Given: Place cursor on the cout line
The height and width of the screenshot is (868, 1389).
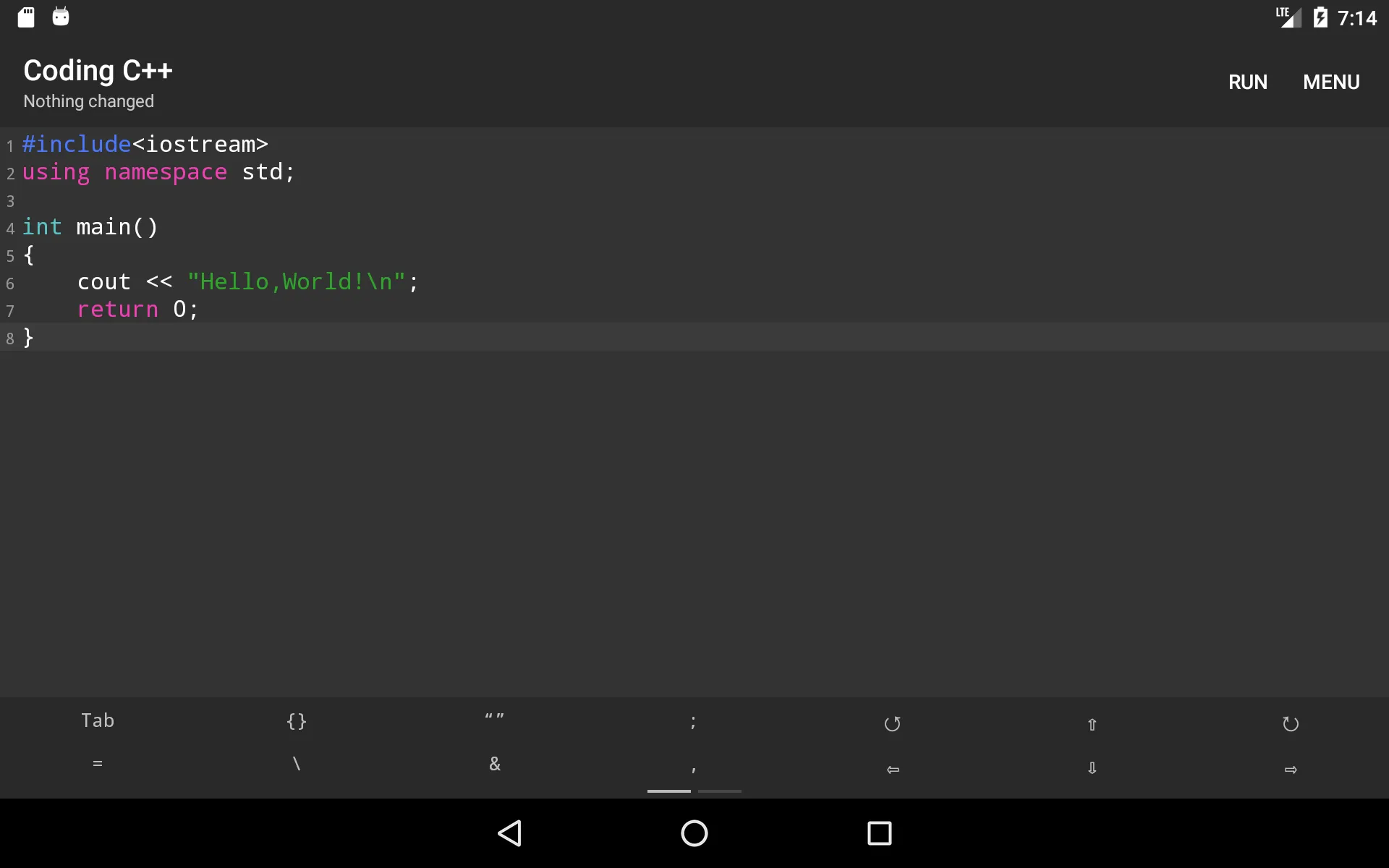Looking at the screenshot, I should click(x=246, y=282).
